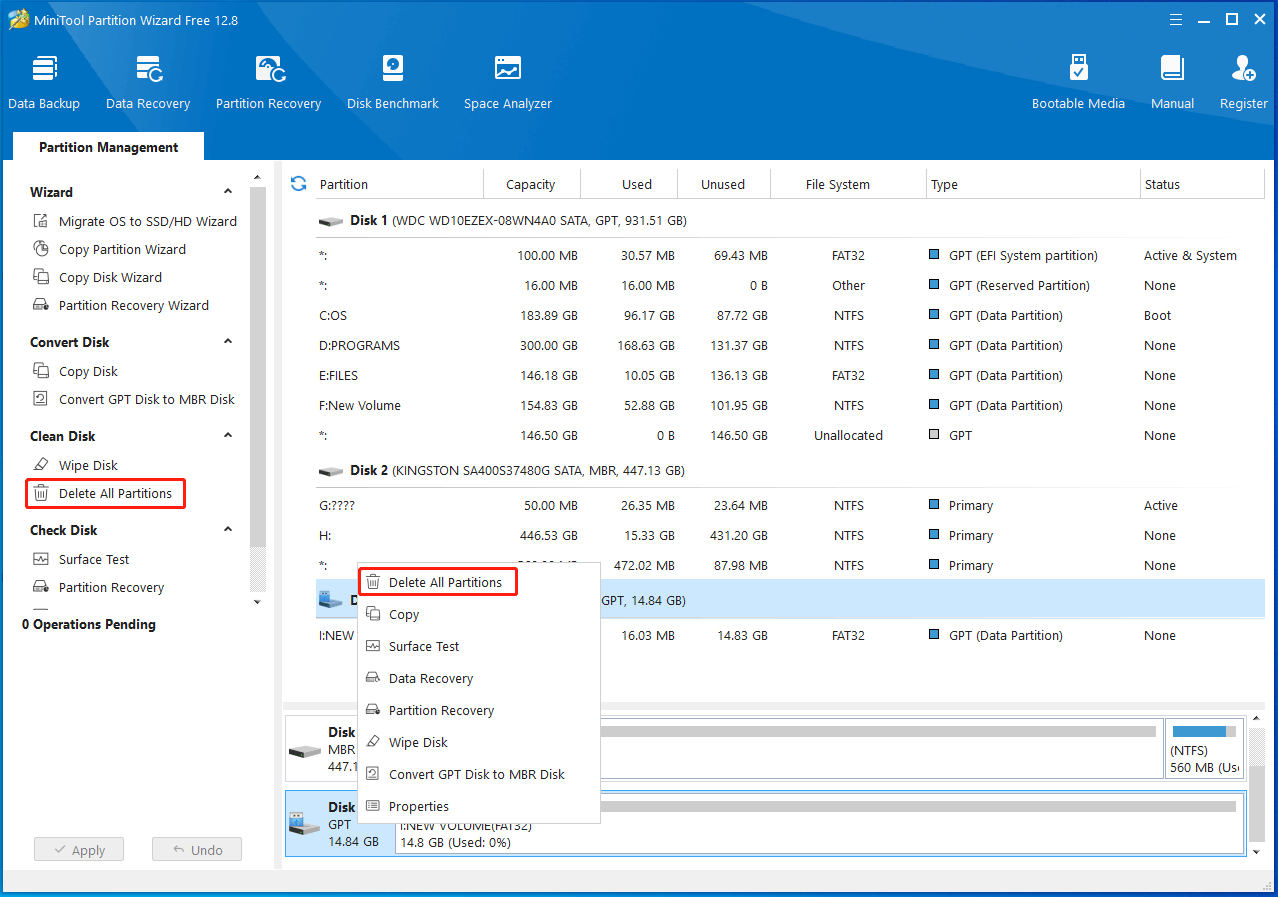
Task: Launch Data Recovery from the toolbar
Action: click(148, 82)
